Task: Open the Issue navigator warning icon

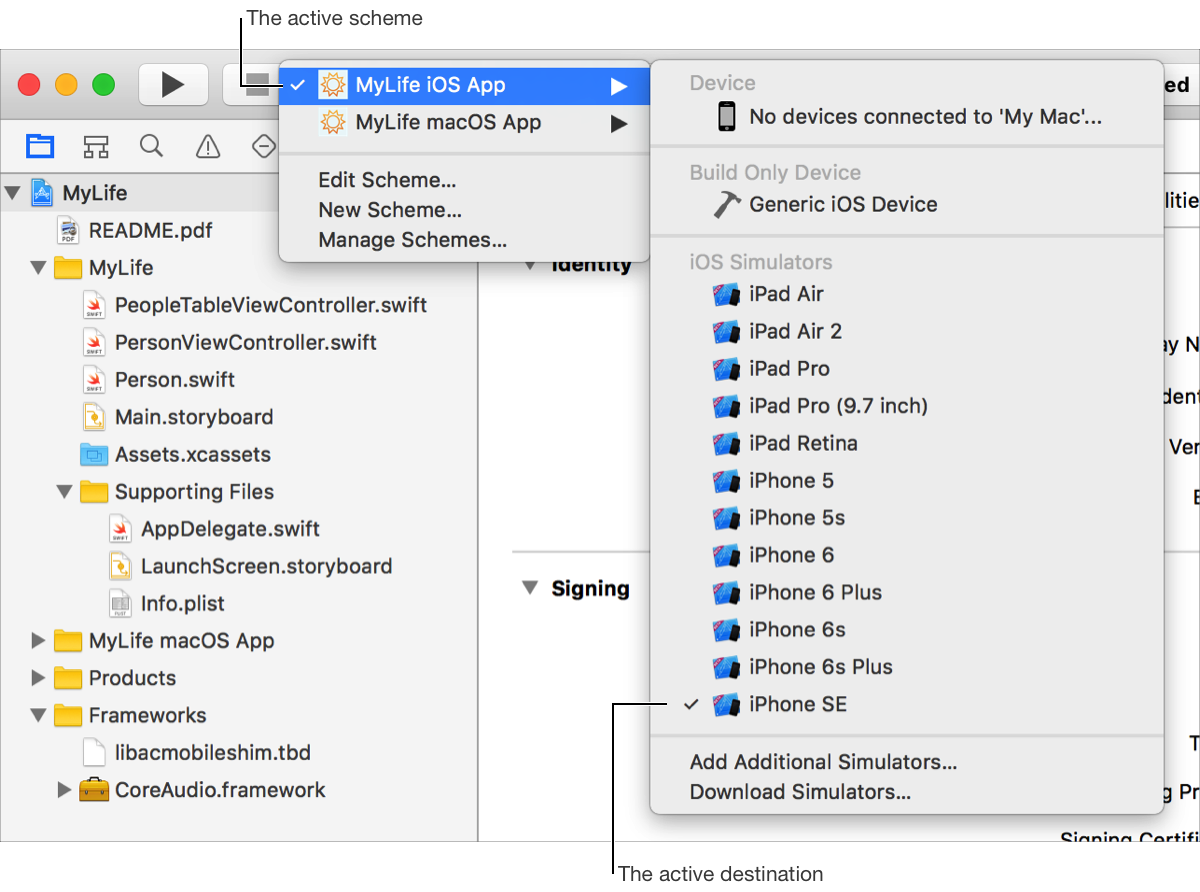Action: [208, 147]
